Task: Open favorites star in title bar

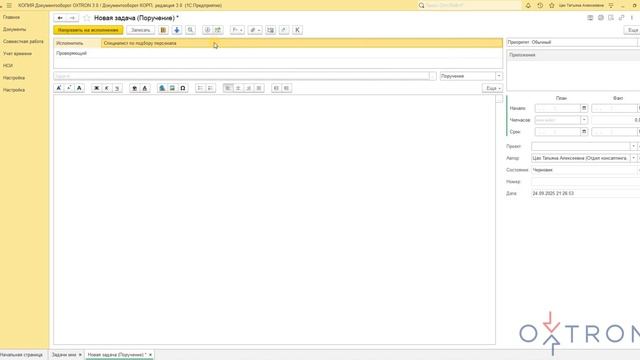Action: pyautogui.click(x=552, y=5)
